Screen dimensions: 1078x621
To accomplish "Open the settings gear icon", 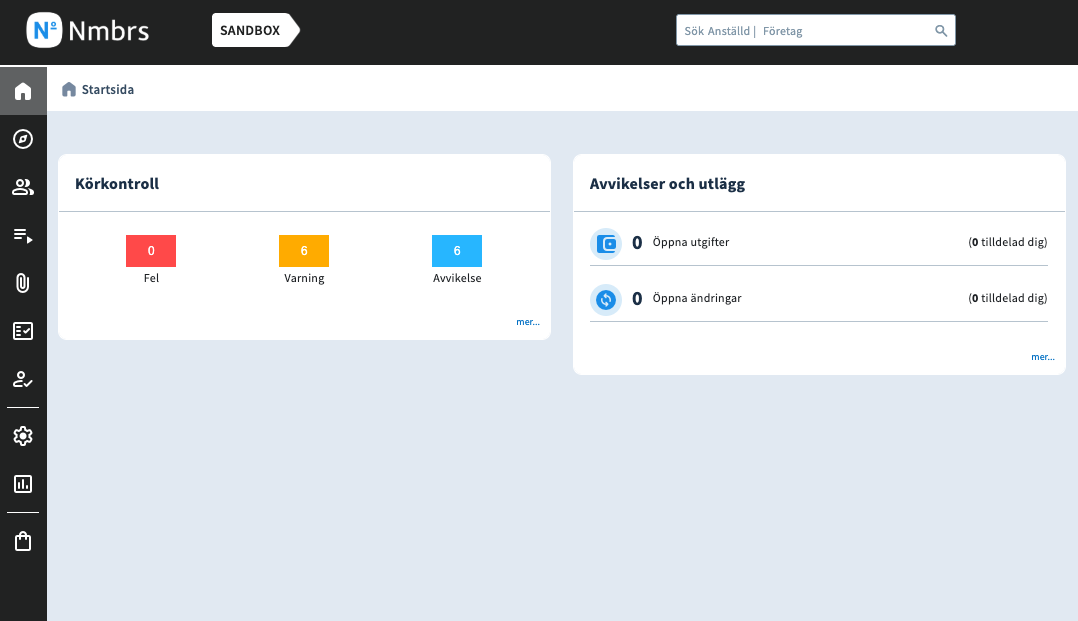I will coord(23,436).
